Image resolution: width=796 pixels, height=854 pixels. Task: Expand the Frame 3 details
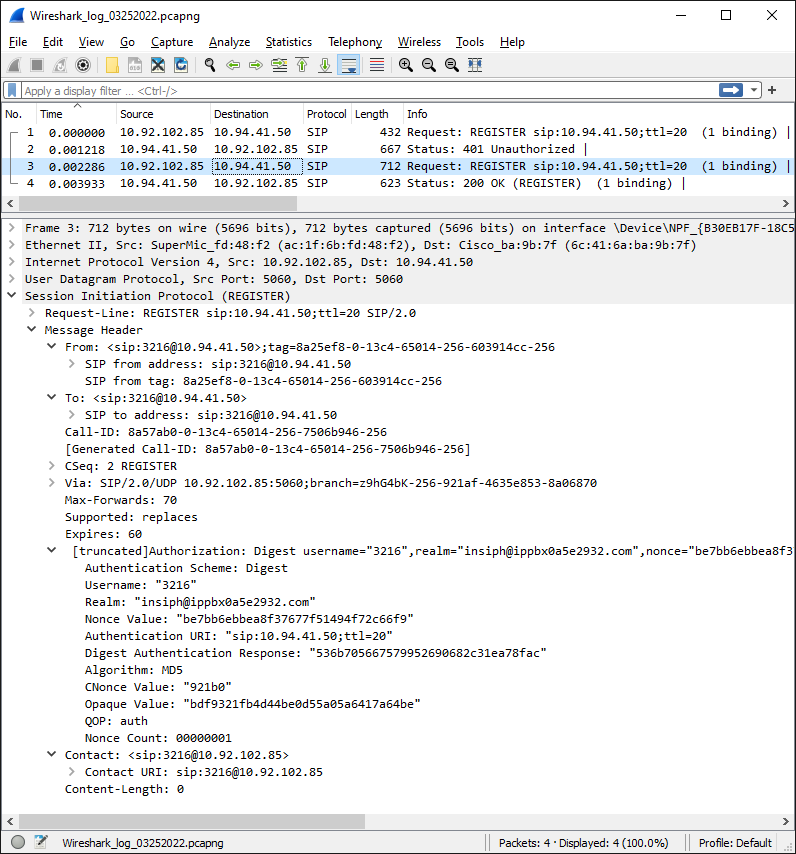point(11,228)
